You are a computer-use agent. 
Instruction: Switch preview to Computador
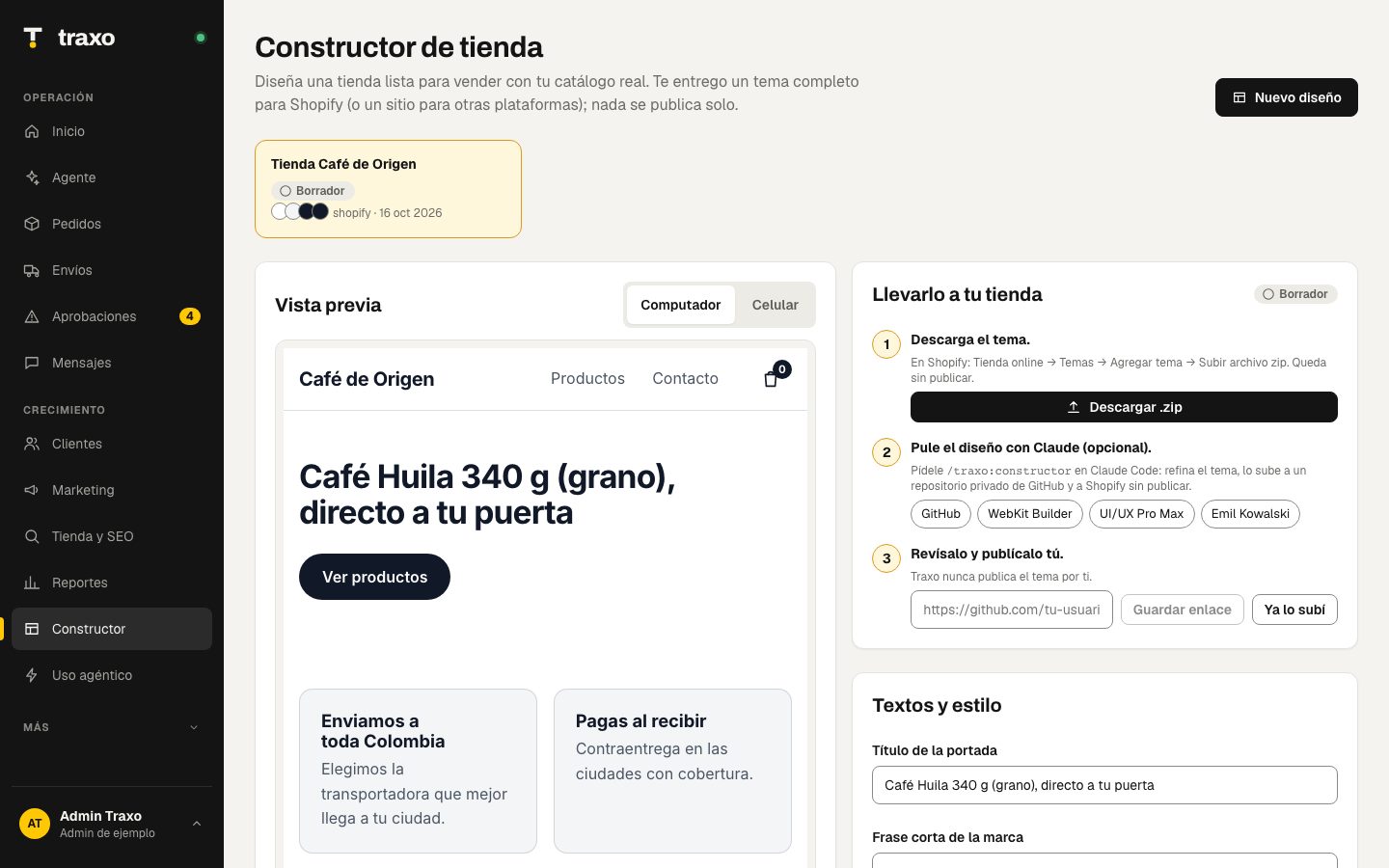[x=680, y=305]
